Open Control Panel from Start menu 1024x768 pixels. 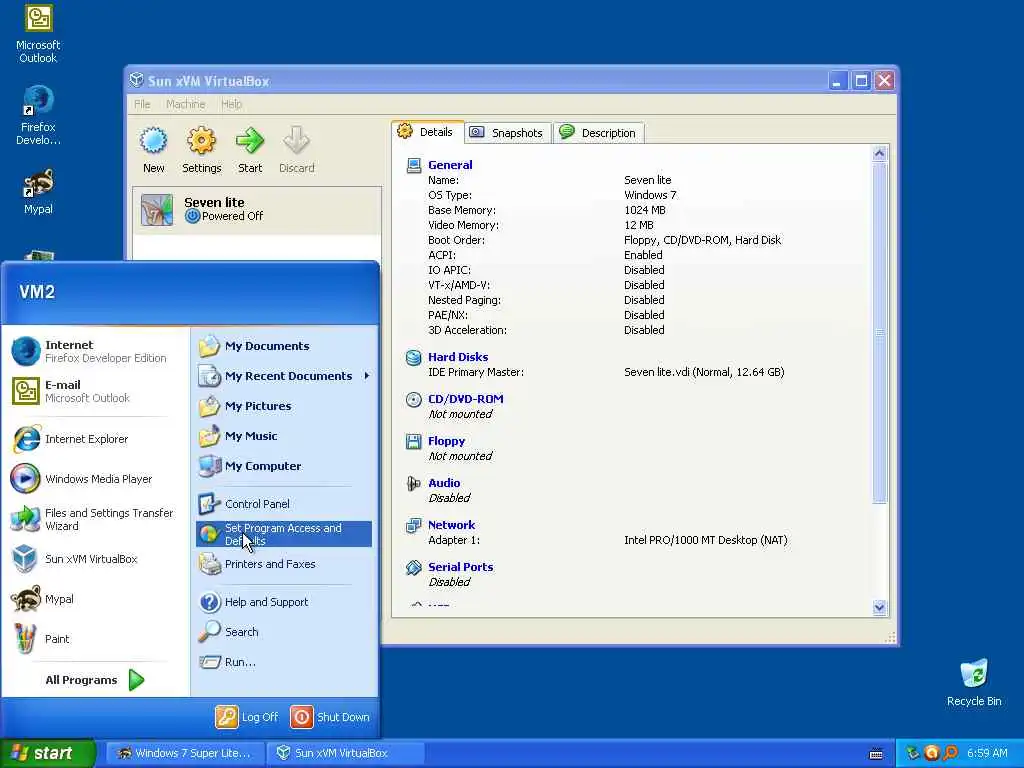(284, 504)
